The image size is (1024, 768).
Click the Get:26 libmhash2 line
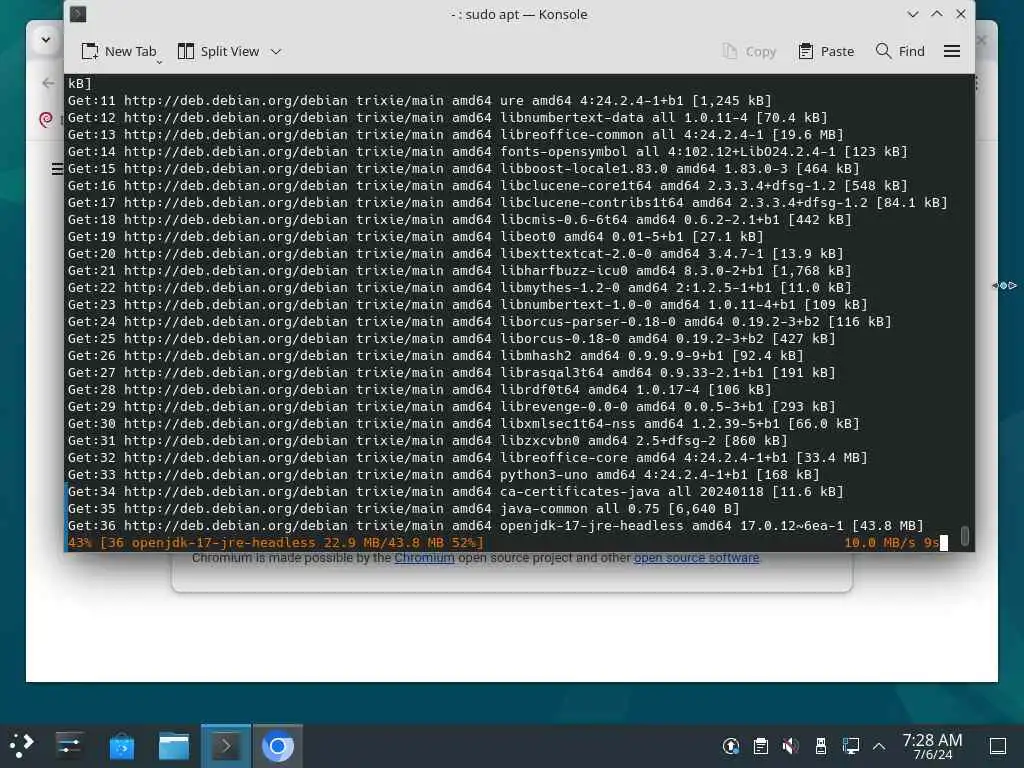tap(436, 356)
